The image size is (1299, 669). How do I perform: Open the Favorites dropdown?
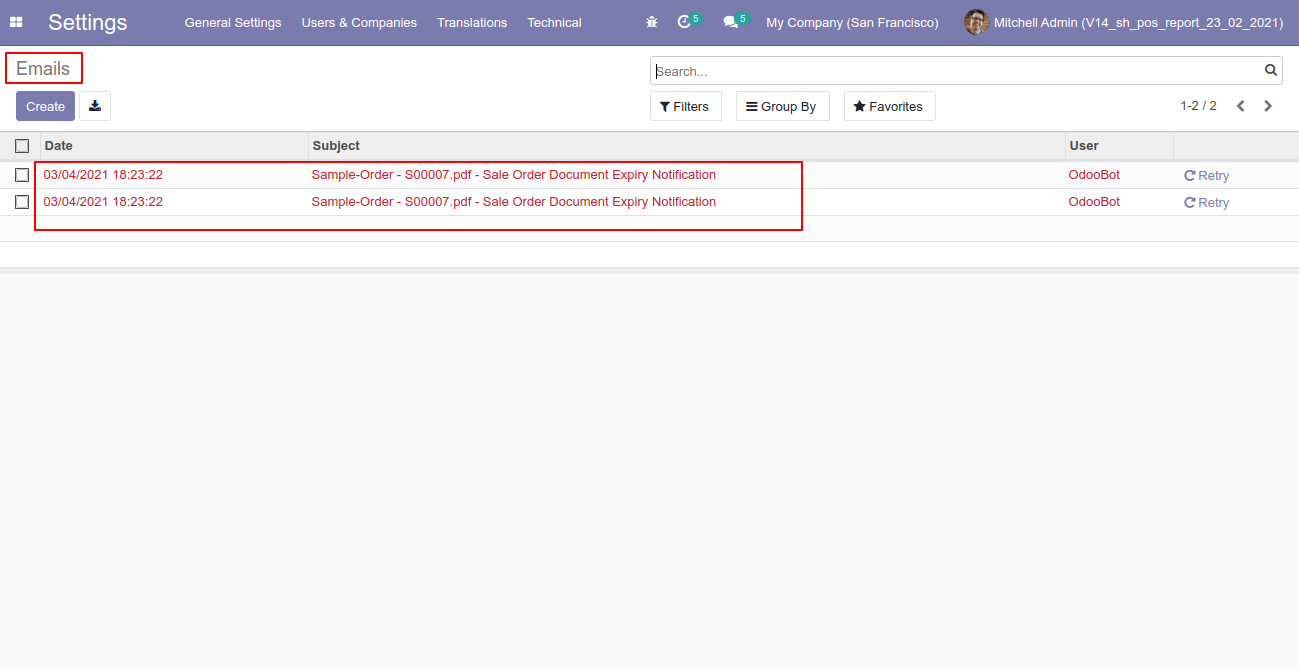(x=889, y=106)
